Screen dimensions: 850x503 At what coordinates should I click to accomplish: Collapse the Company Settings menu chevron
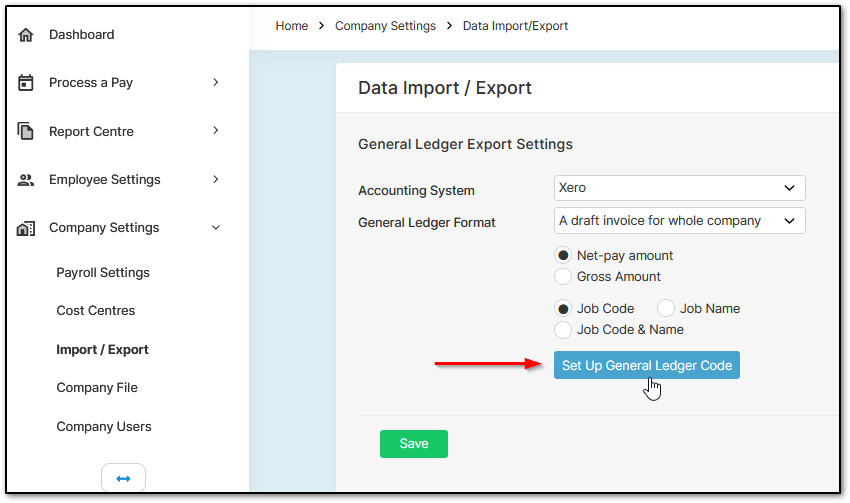coord(216,228)
